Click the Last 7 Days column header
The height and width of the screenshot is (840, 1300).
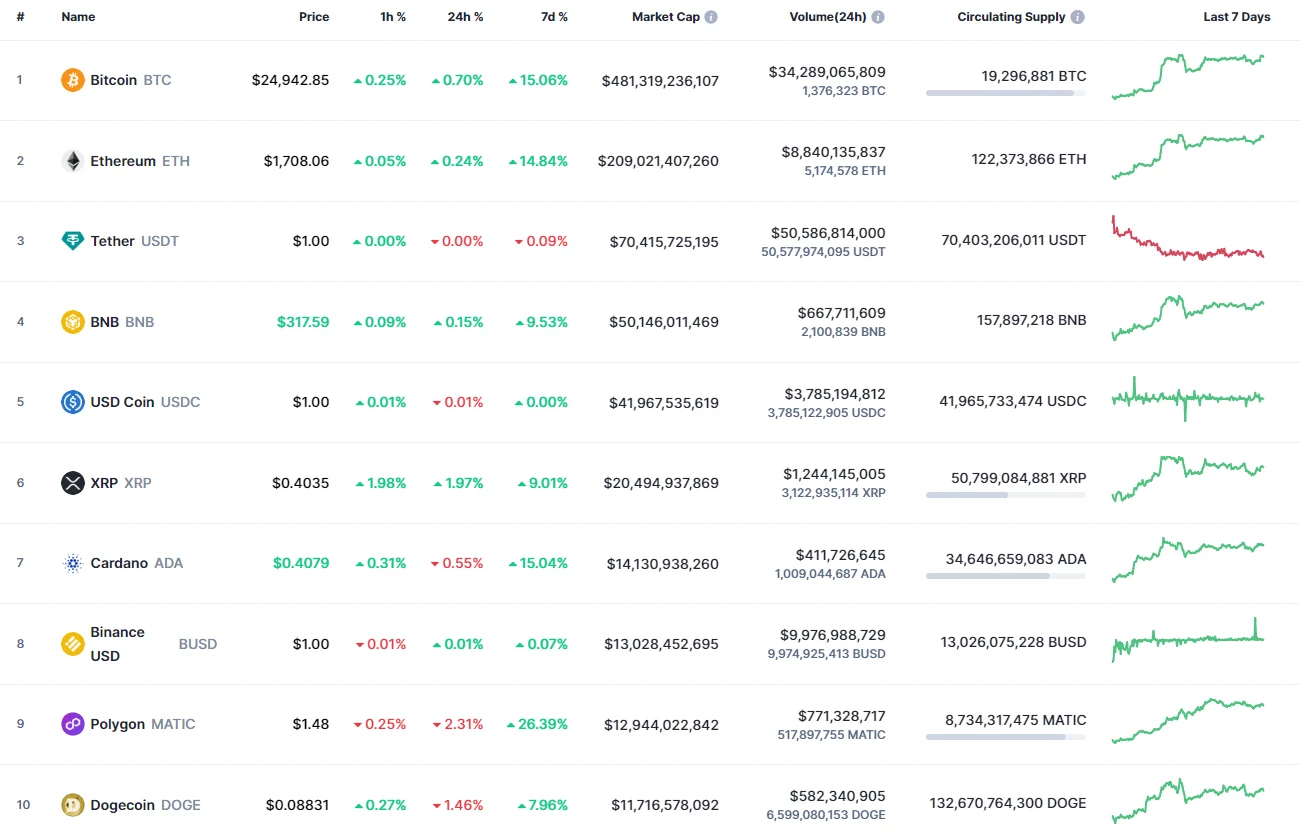coord(1237,17)
